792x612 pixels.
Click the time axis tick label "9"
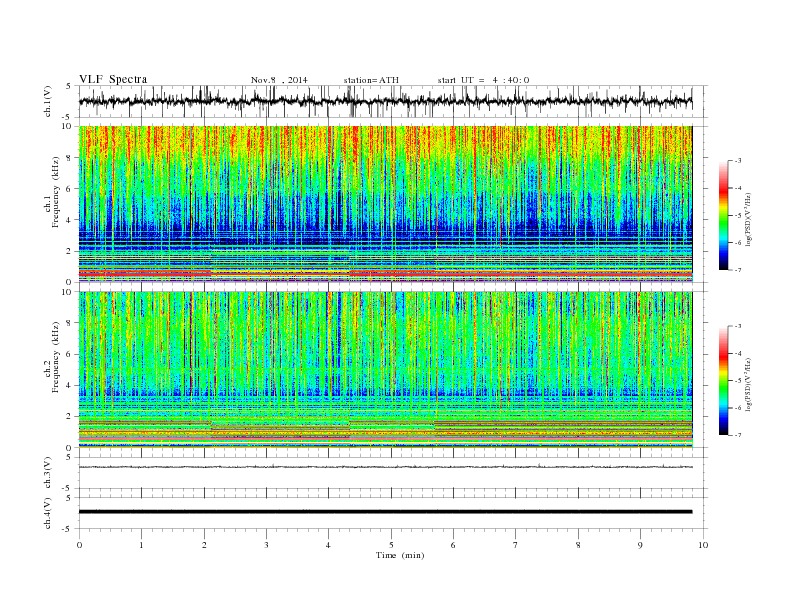pyautogui.click(x=640, y=545)
